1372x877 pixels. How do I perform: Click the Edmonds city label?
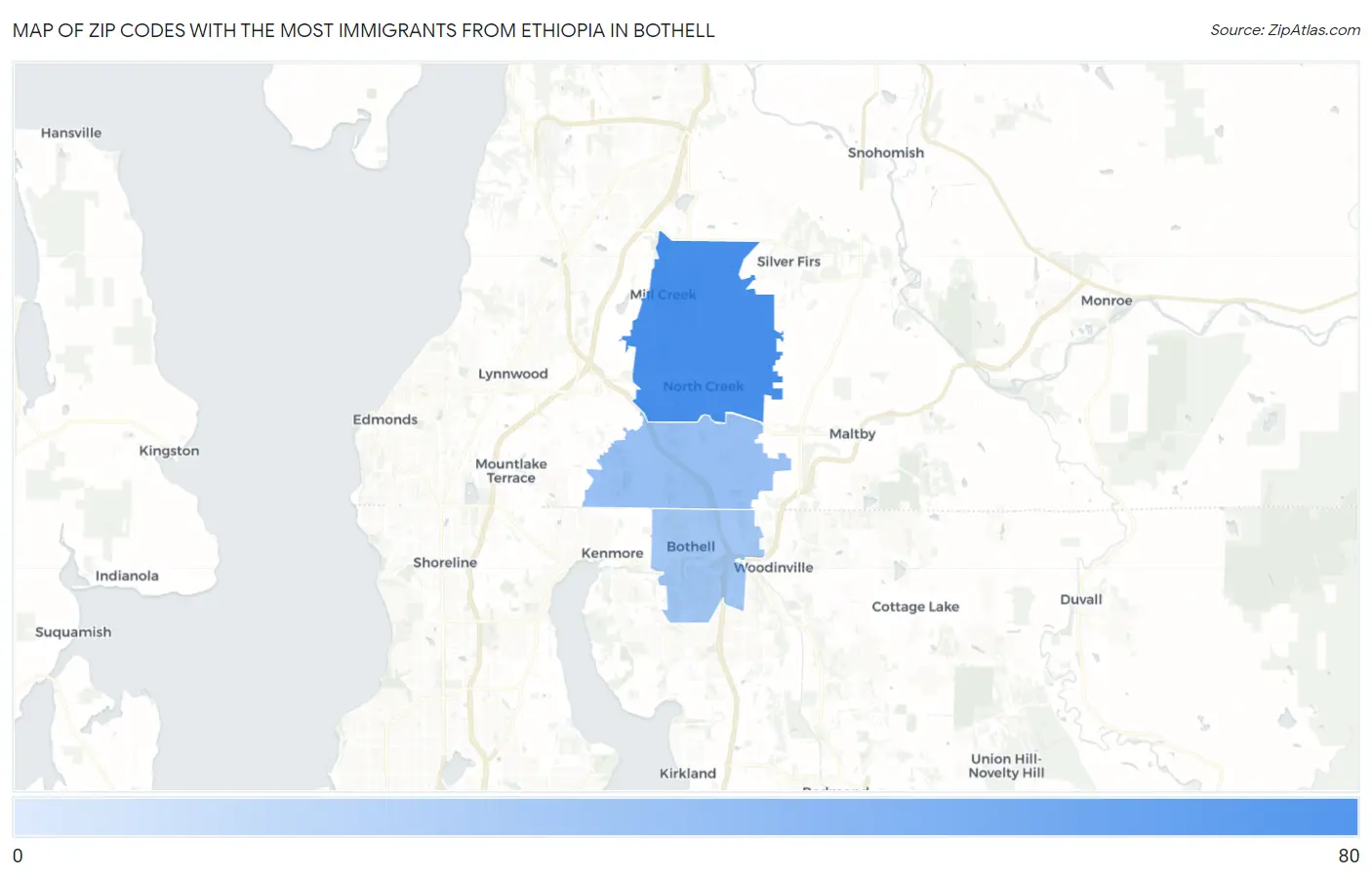(384, 419)
